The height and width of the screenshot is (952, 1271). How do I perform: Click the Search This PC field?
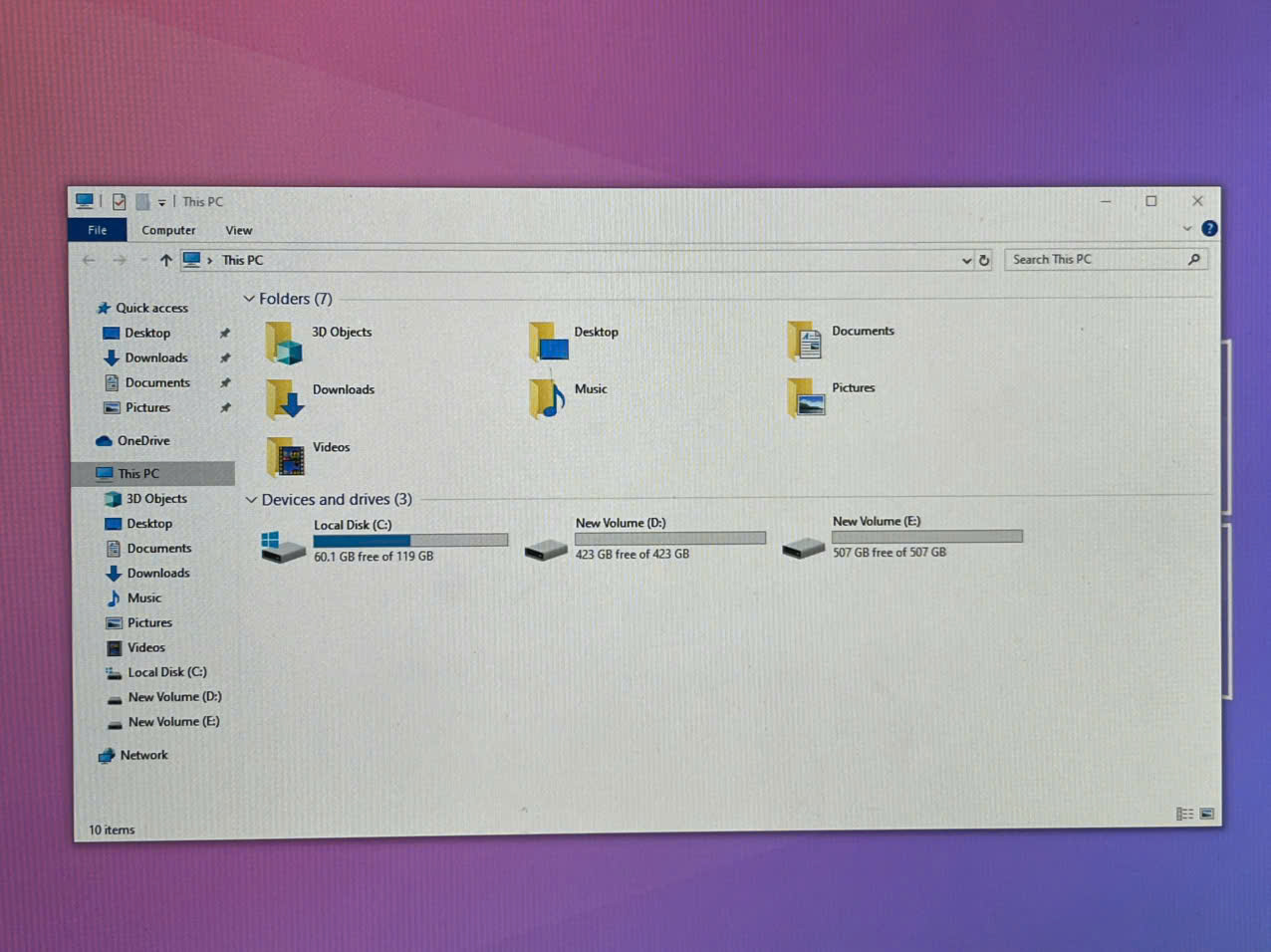pyautogui.click(x=1096, y=259)
